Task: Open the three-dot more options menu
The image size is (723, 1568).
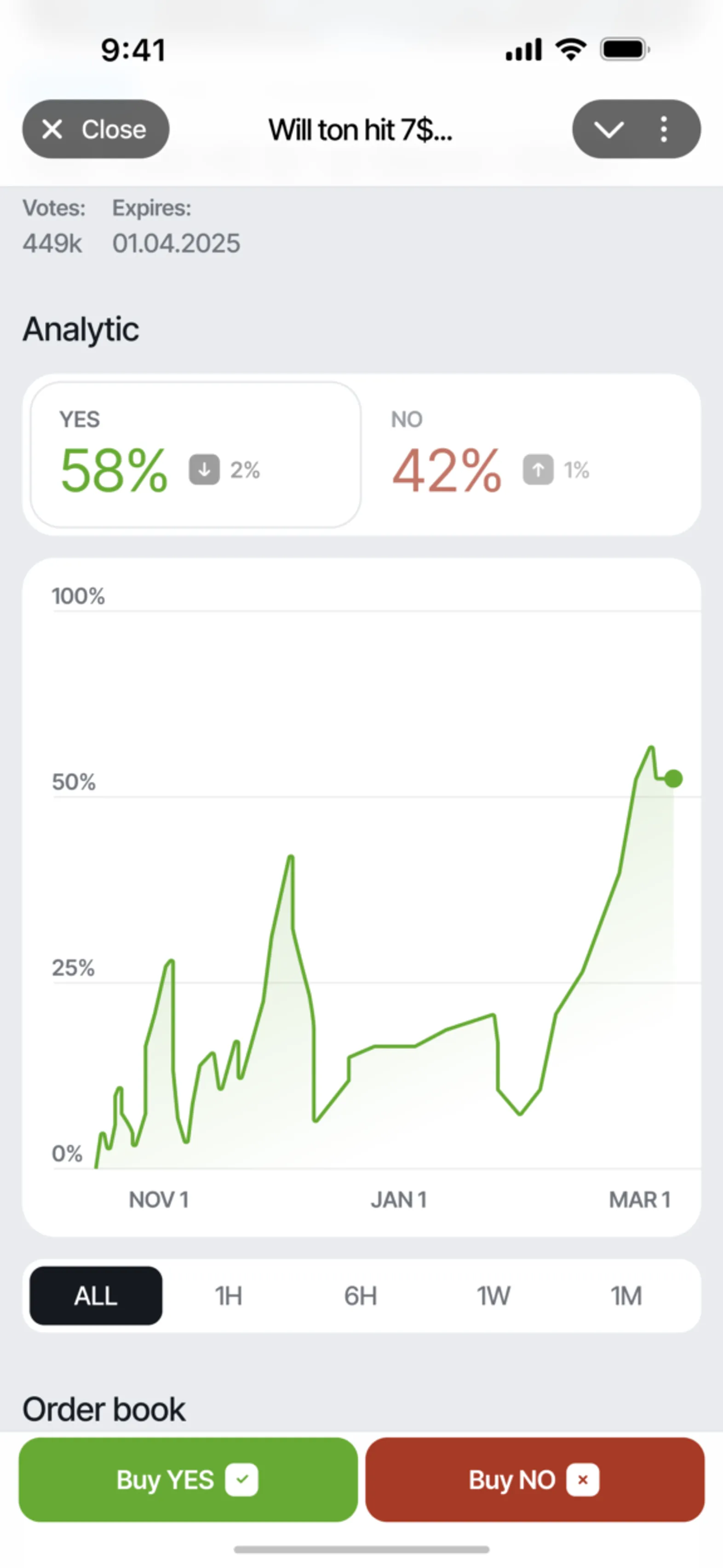Action: click(x=664, y=129)
